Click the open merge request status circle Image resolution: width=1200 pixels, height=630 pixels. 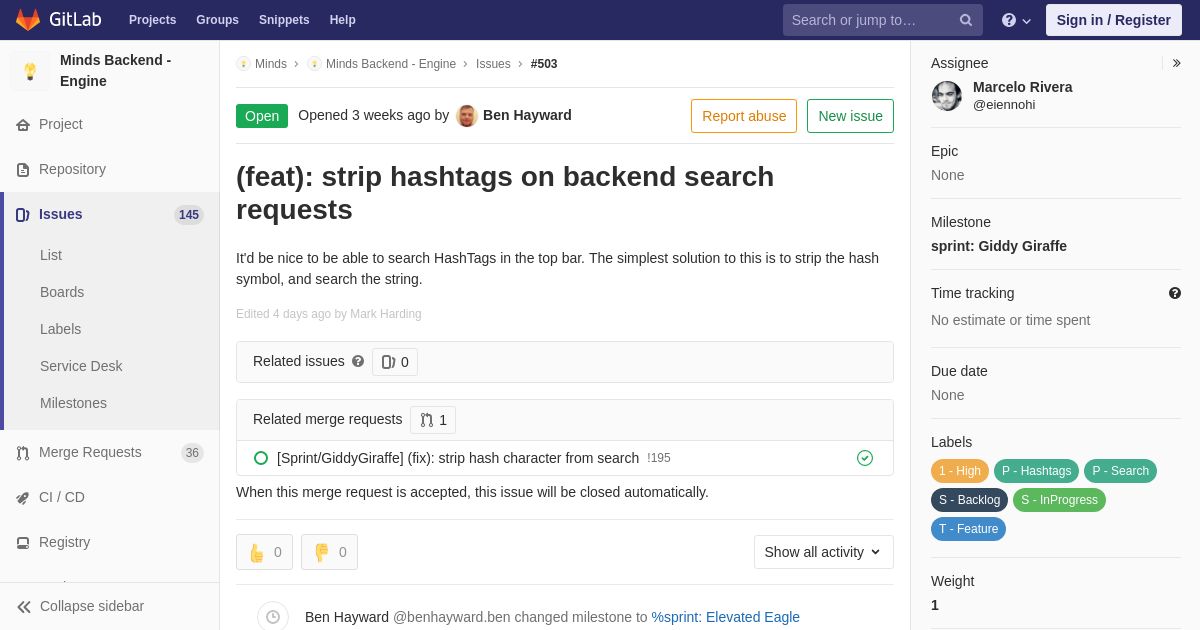[261, 458]
